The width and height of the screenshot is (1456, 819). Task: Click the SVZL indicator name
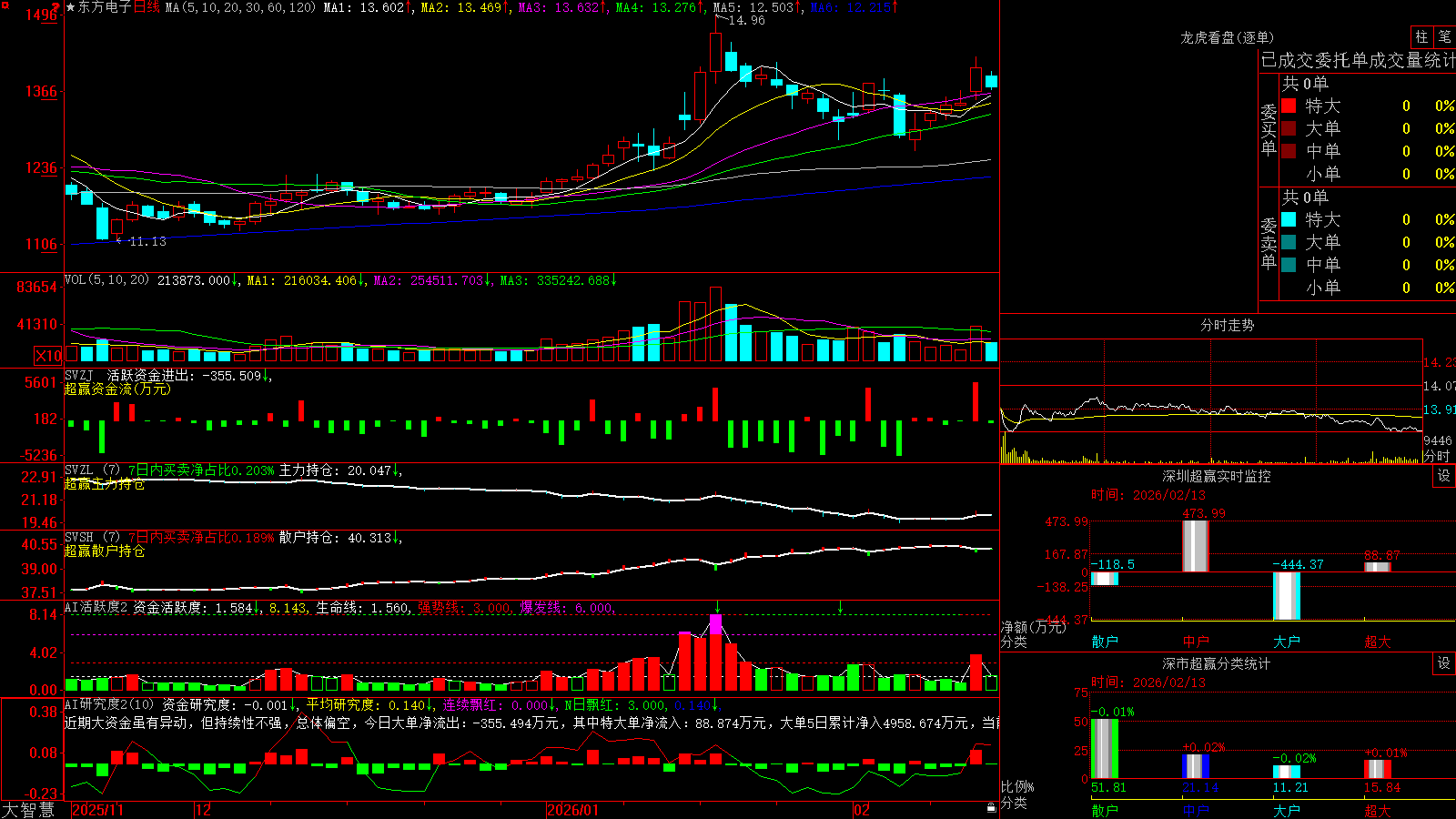pos(79,470)
